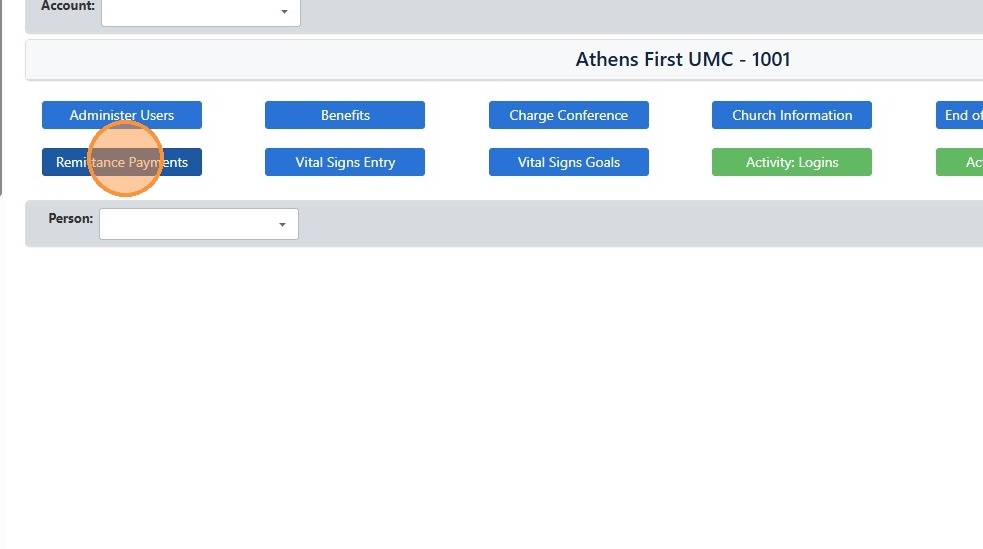View Vital Signs Goals

(568, 162)
